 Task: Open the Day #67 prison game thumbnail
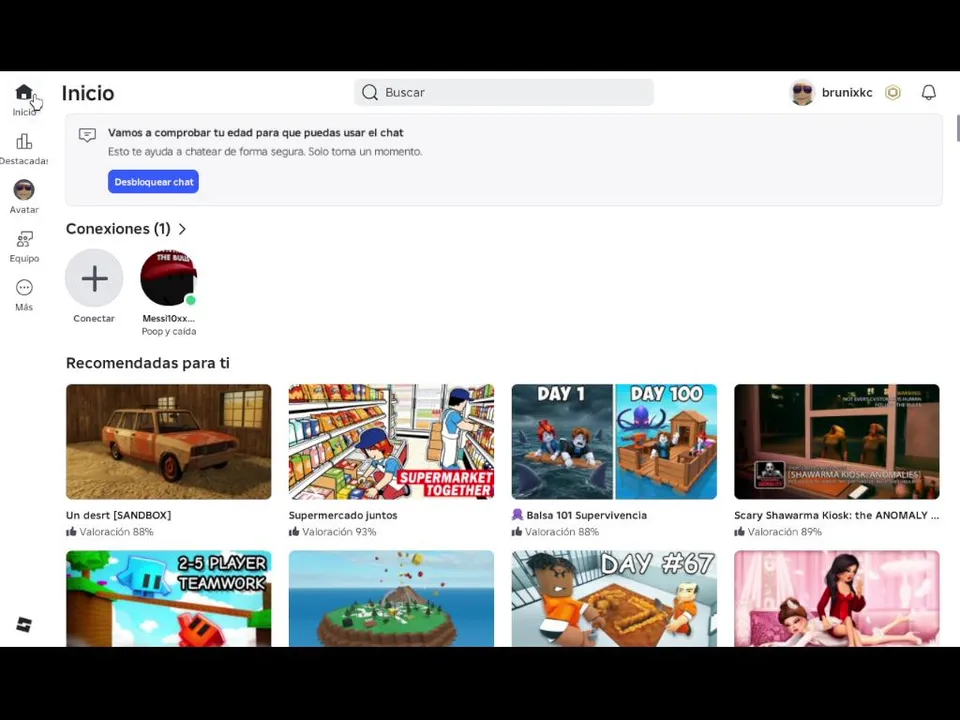point(614,598)
